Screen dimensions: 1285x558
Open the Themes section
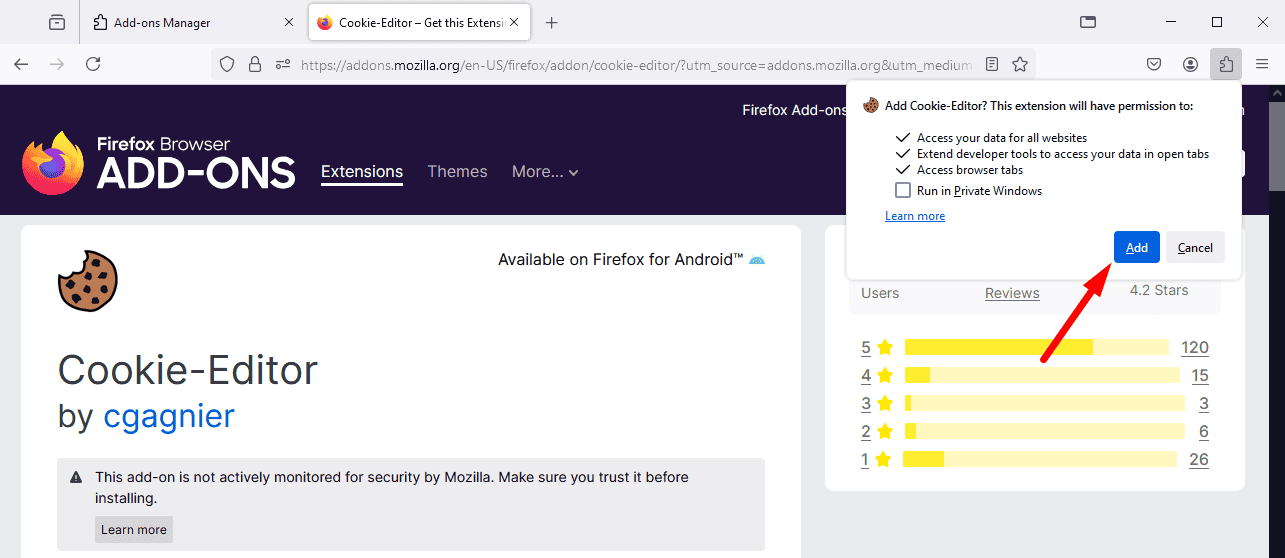click(x=457, y=171)
